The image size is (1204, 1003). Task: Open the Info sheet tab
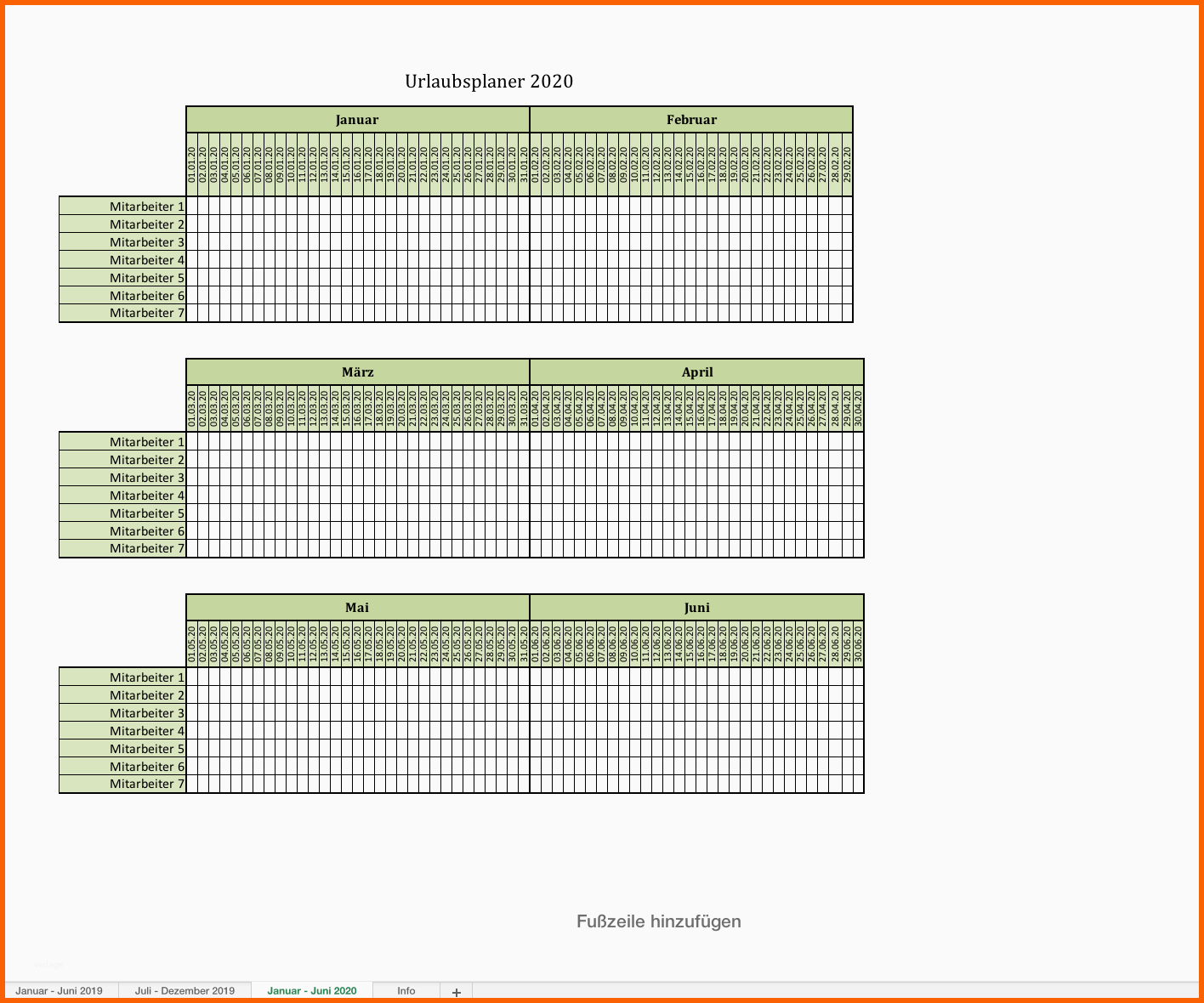click(406, 991)
